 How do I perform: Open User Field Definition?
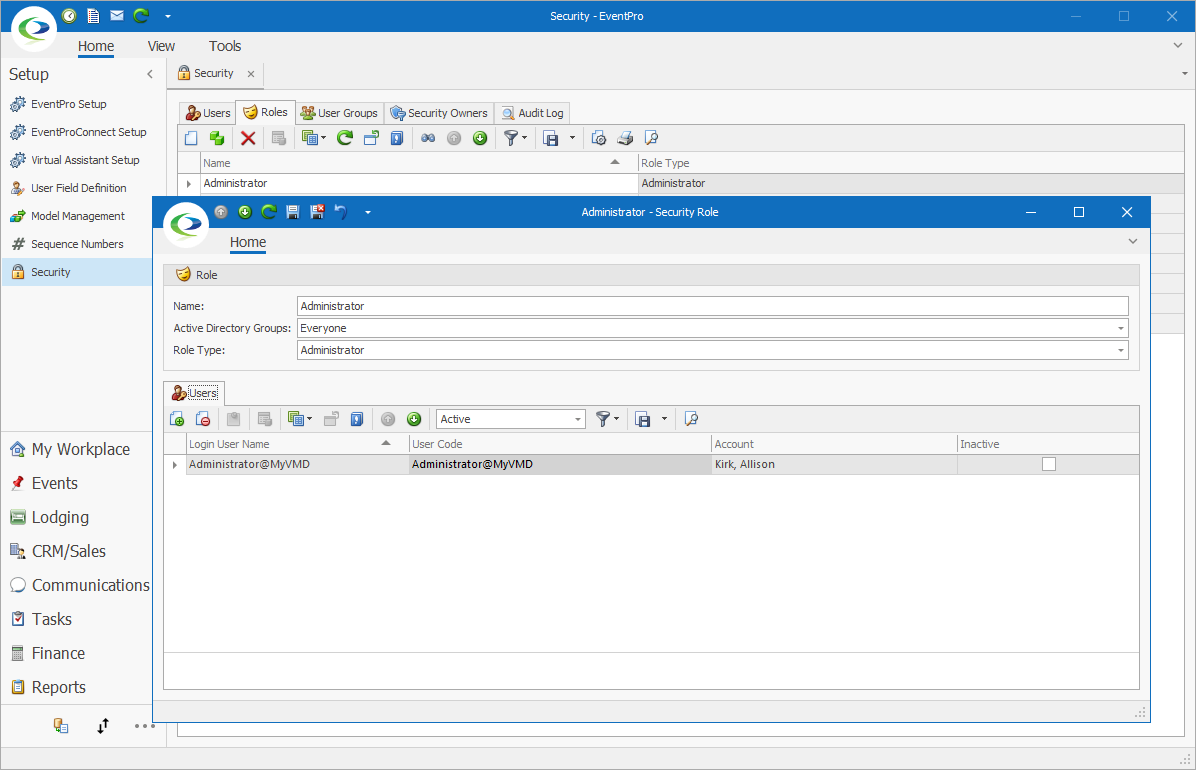click(79, 188)
